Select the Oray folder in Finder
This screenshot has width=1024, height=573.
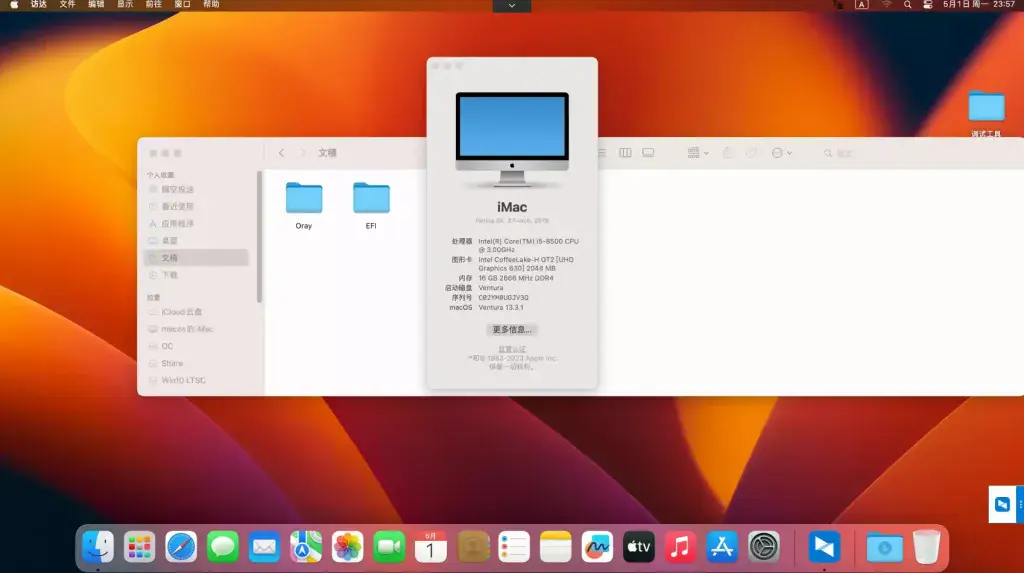click(x=304, y=205)
